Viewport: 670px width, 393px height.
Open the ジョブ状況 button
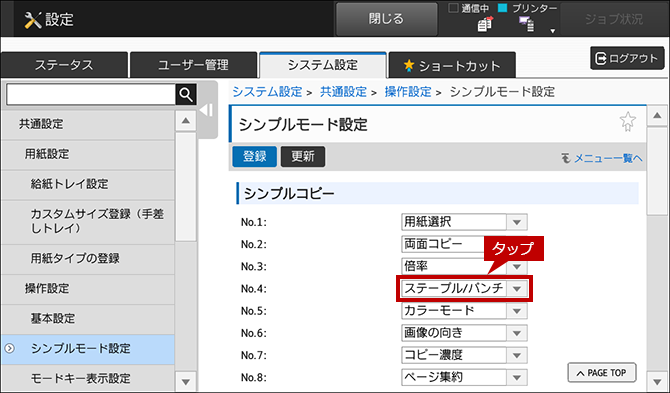pyautogui.click(x=614, y=19)
